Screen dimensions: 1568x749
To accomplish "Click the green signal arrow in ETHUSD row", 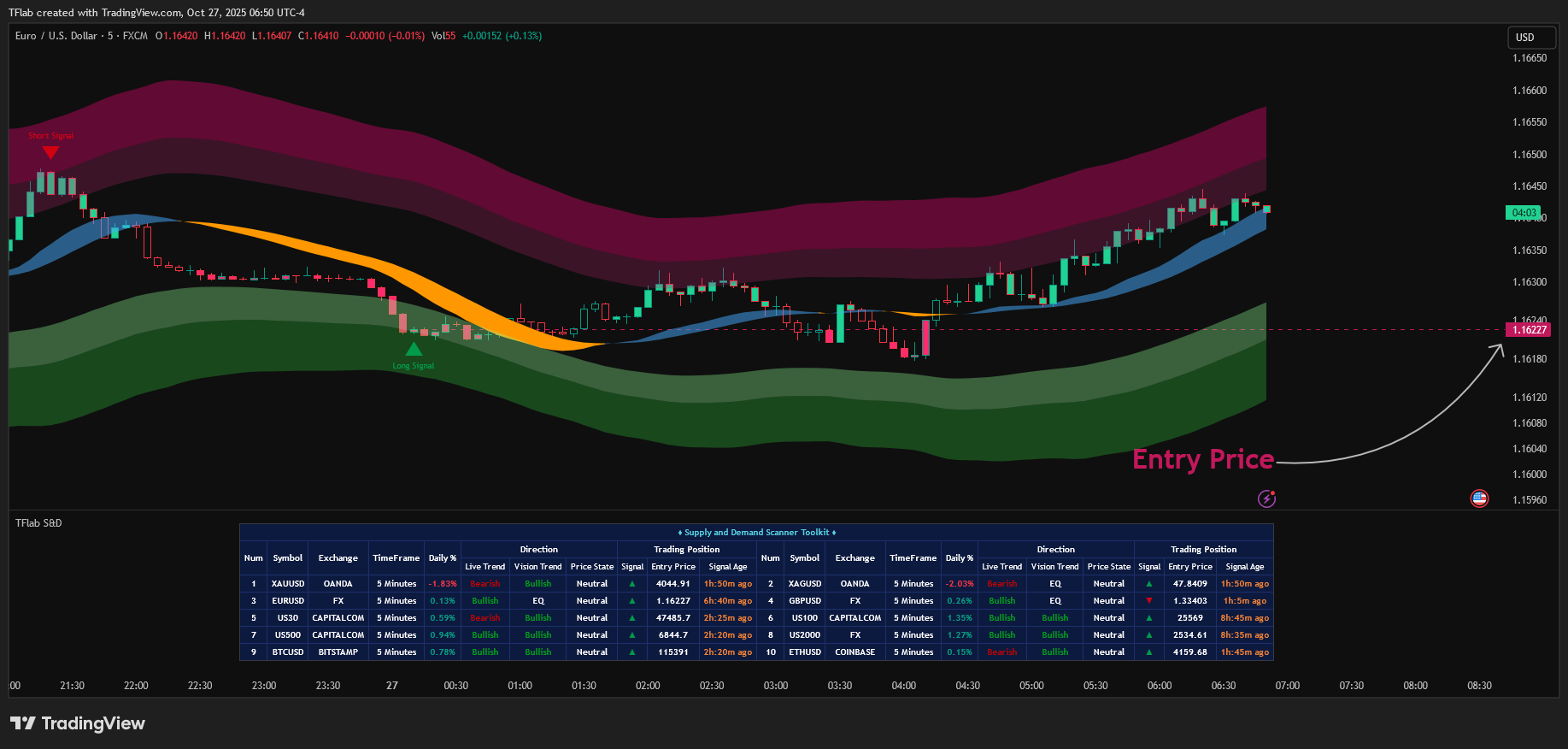I will pos(1149,652).
